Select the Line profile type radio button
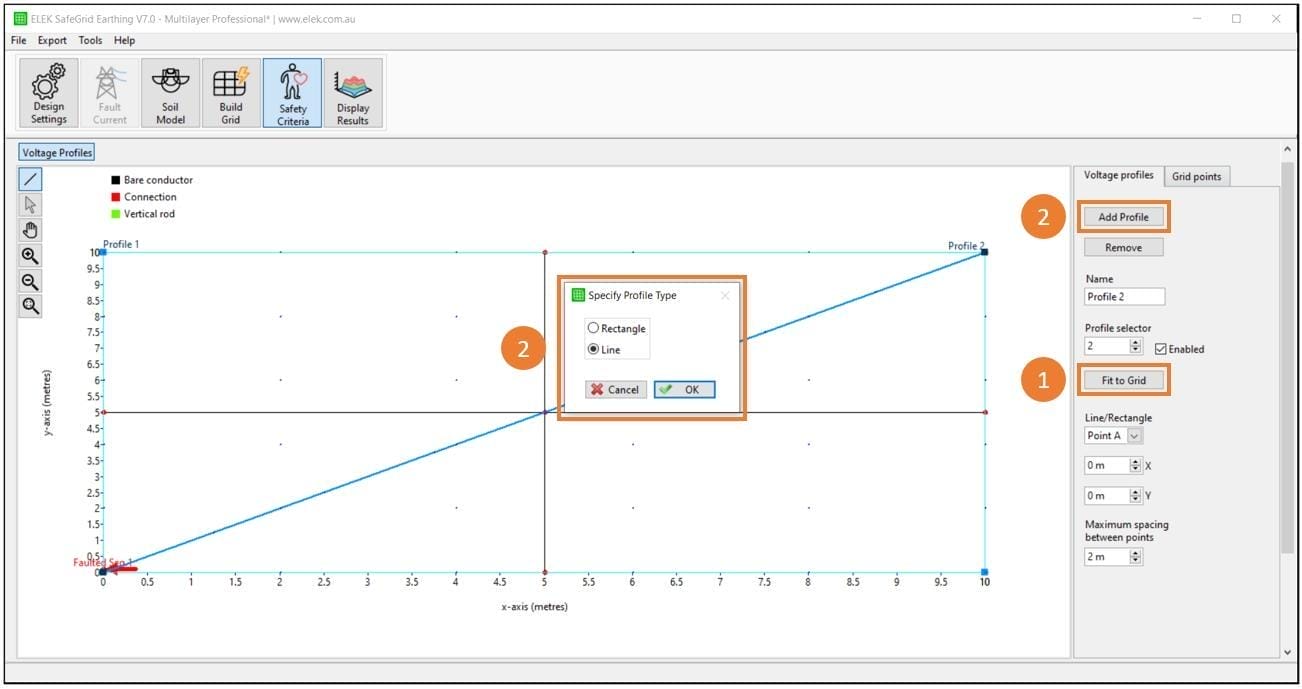This screenshot has height=689, width=1302. pyautogui.click(x=594, y=347)
